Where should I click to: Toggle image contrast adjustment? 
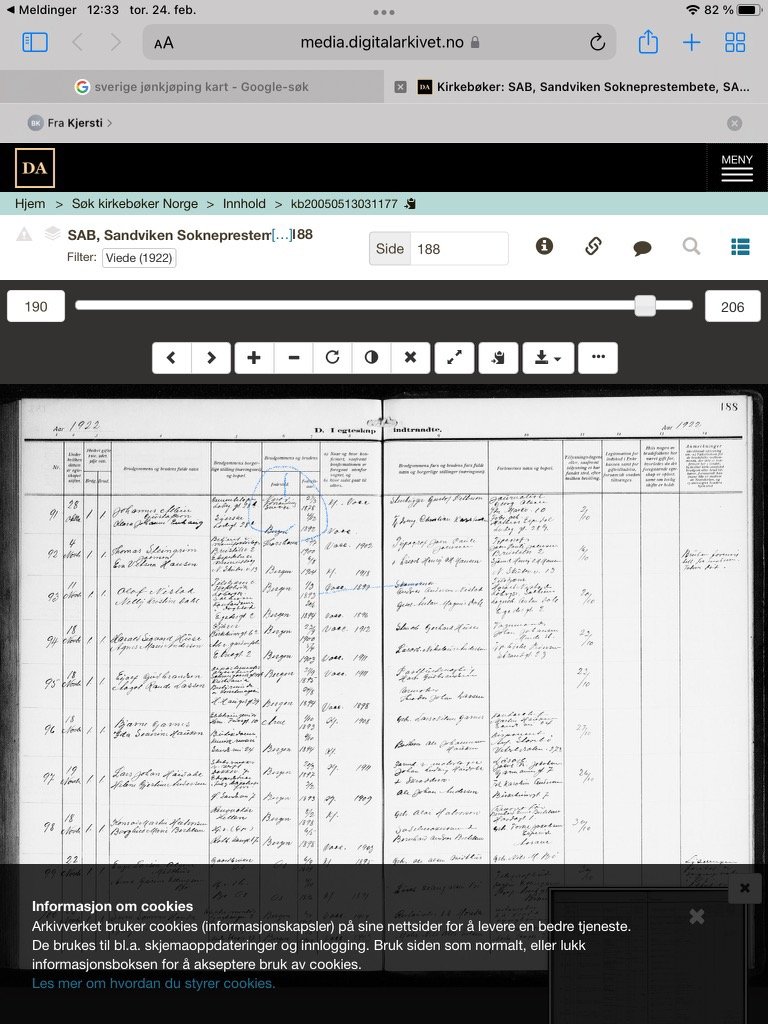[371, 358]
